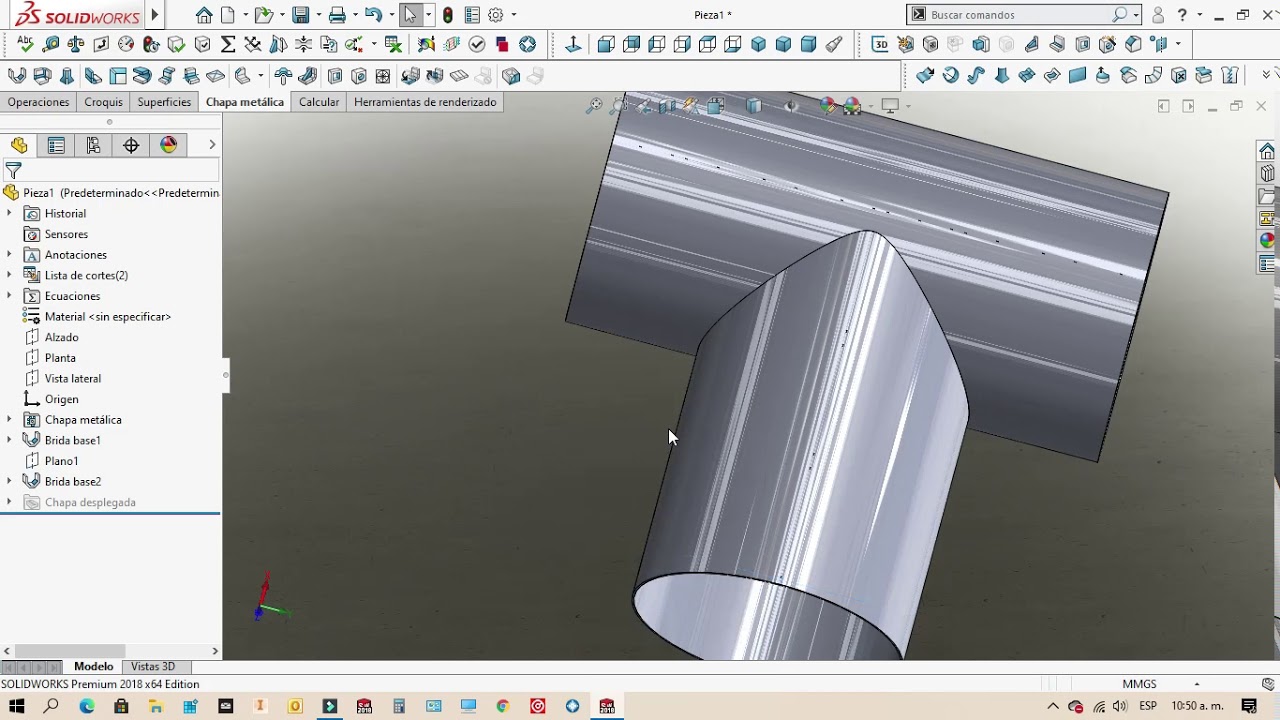Switch to the Croquis tab
The image size is (1280, 720).
point(103,102)
